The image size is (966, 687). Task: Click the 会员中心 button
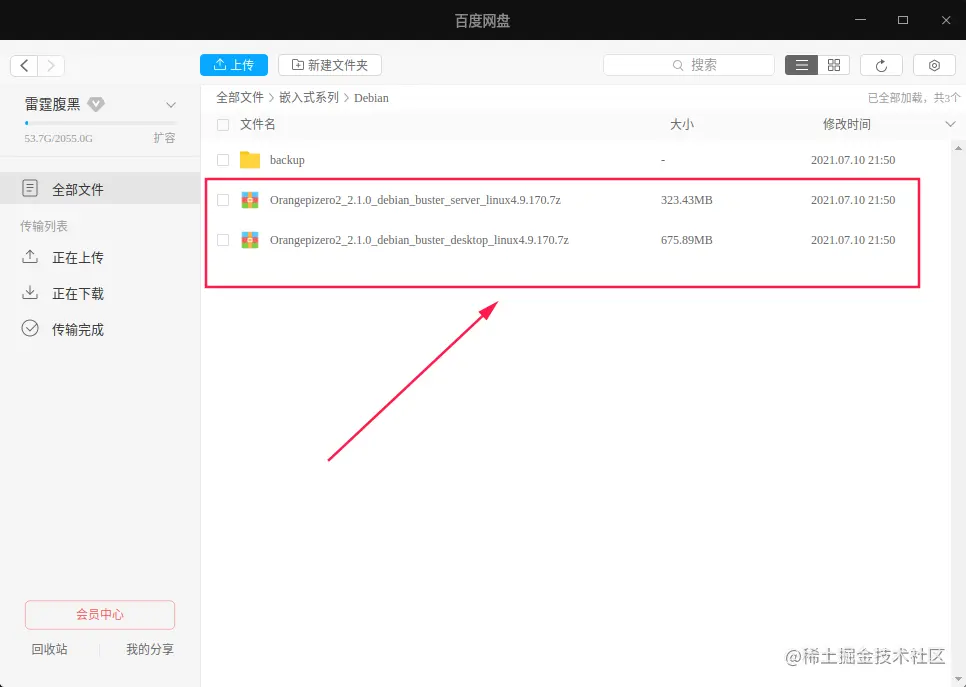[100, 614]
